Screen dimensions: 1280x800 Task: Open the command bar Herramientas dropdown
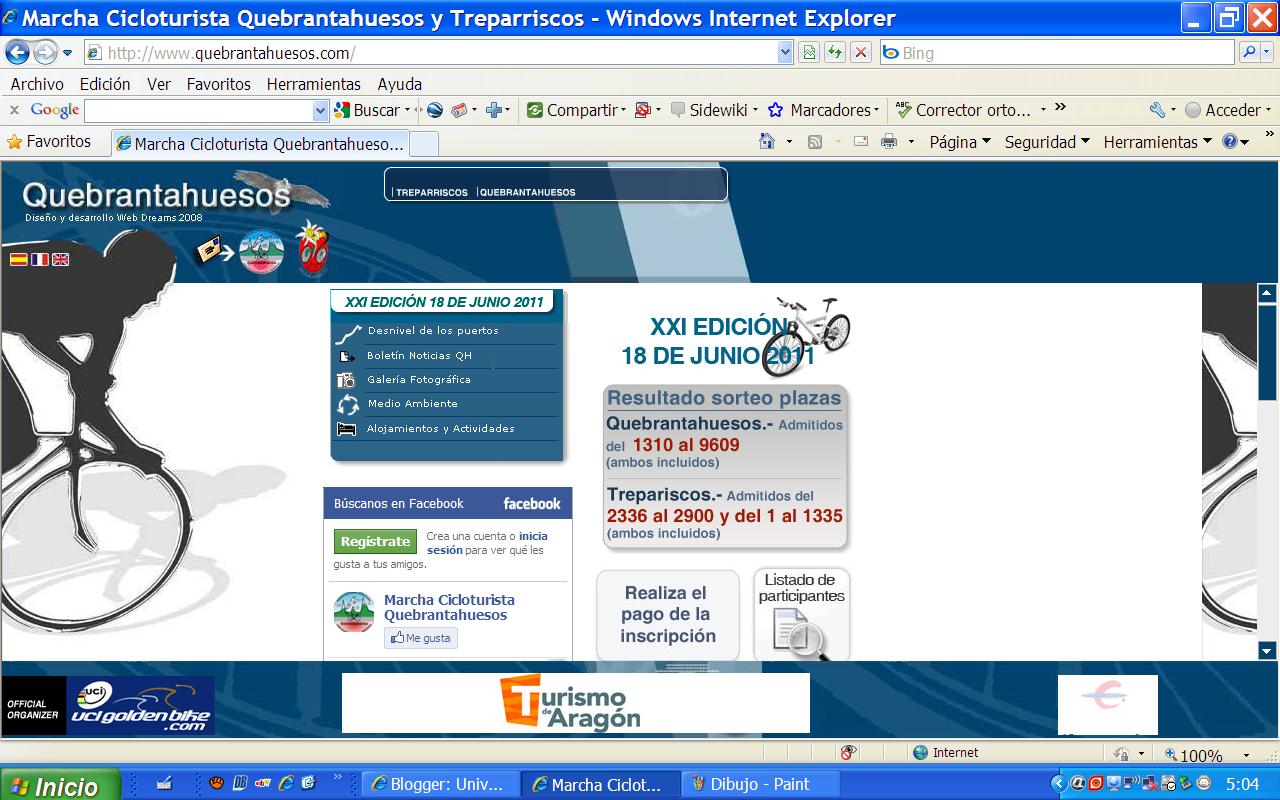(x=1157, y=142)
